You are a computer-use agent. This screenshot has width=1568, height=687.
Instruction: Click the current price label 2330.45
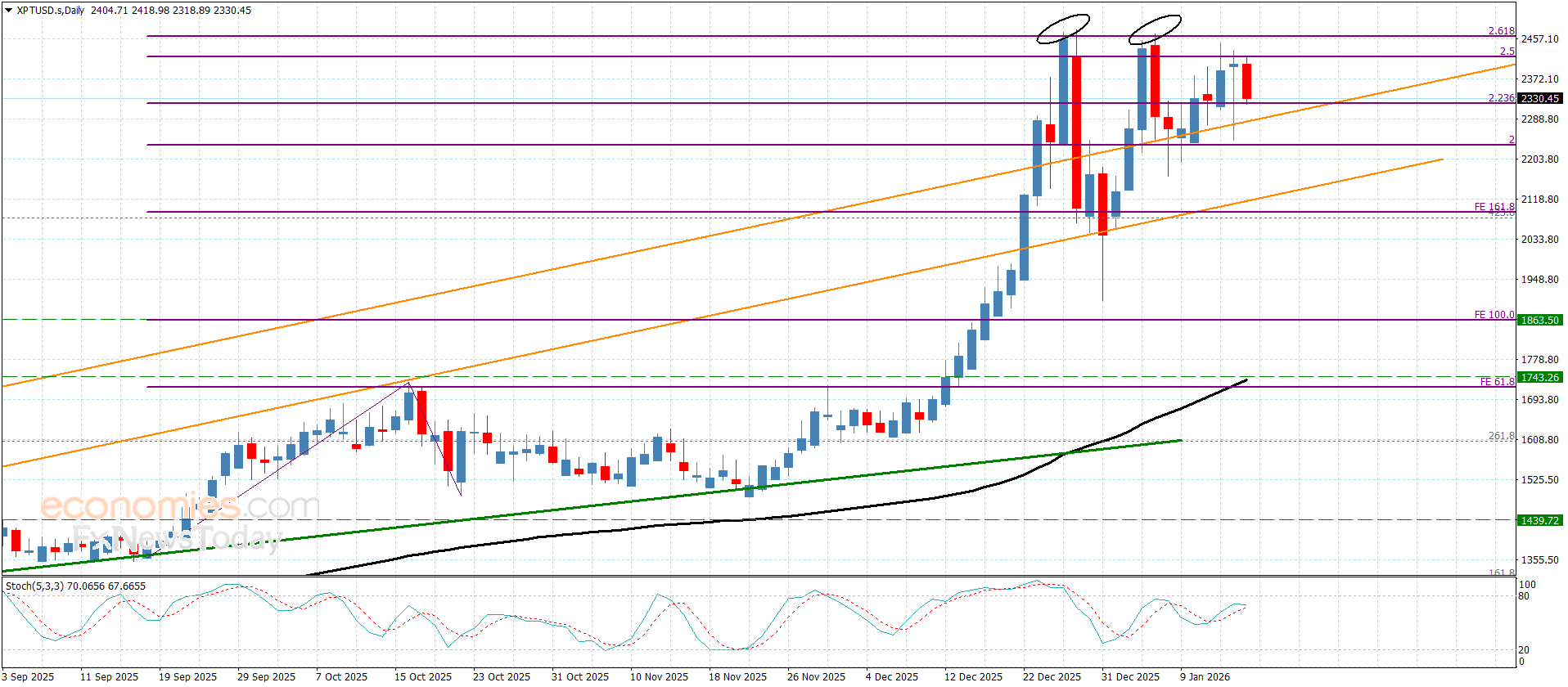pos(1539,98)
